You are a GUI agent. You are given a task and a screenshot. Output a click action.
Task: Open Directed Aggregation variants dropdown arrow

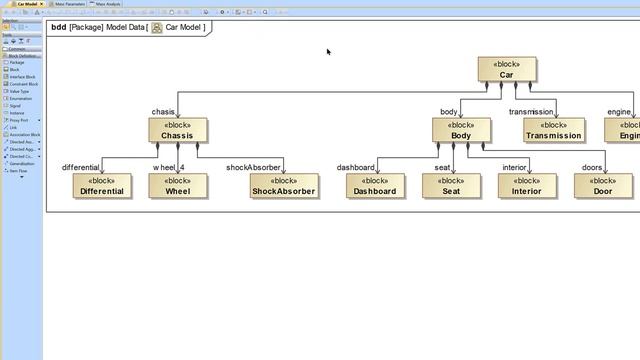click(x=39, y=149)
